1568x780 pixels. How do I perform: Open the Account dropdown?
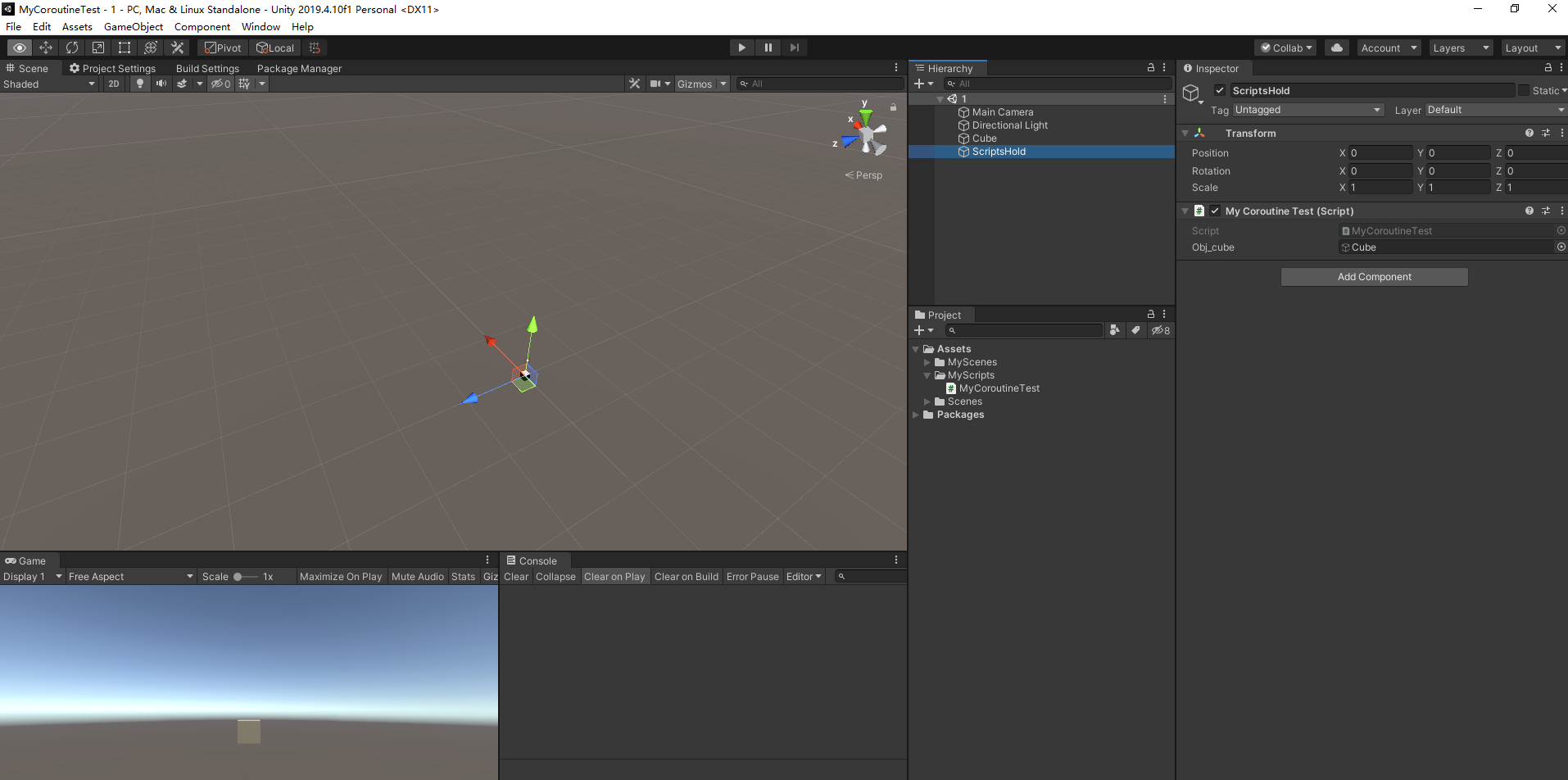click(1389, 48)
